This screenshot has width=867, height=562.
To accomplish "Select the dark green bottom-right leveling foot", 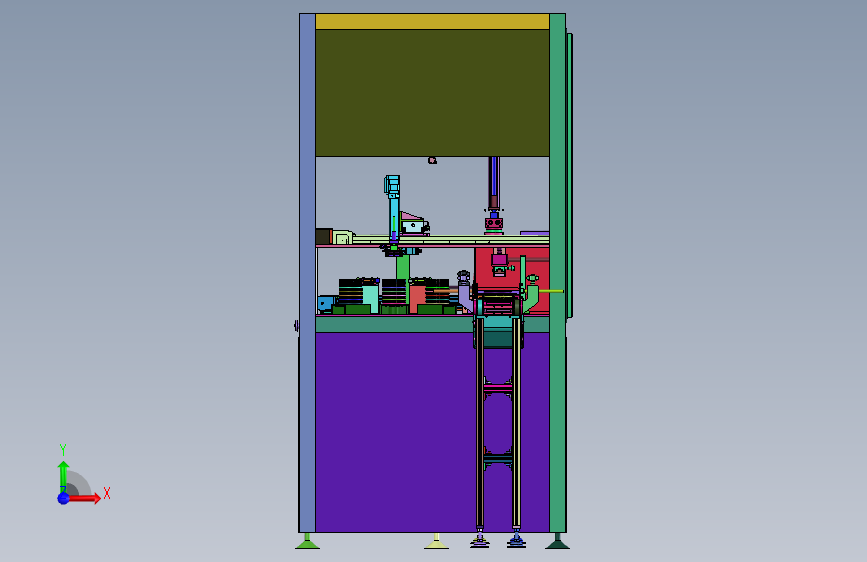I will pyautogui.click(x=557, y=542).
